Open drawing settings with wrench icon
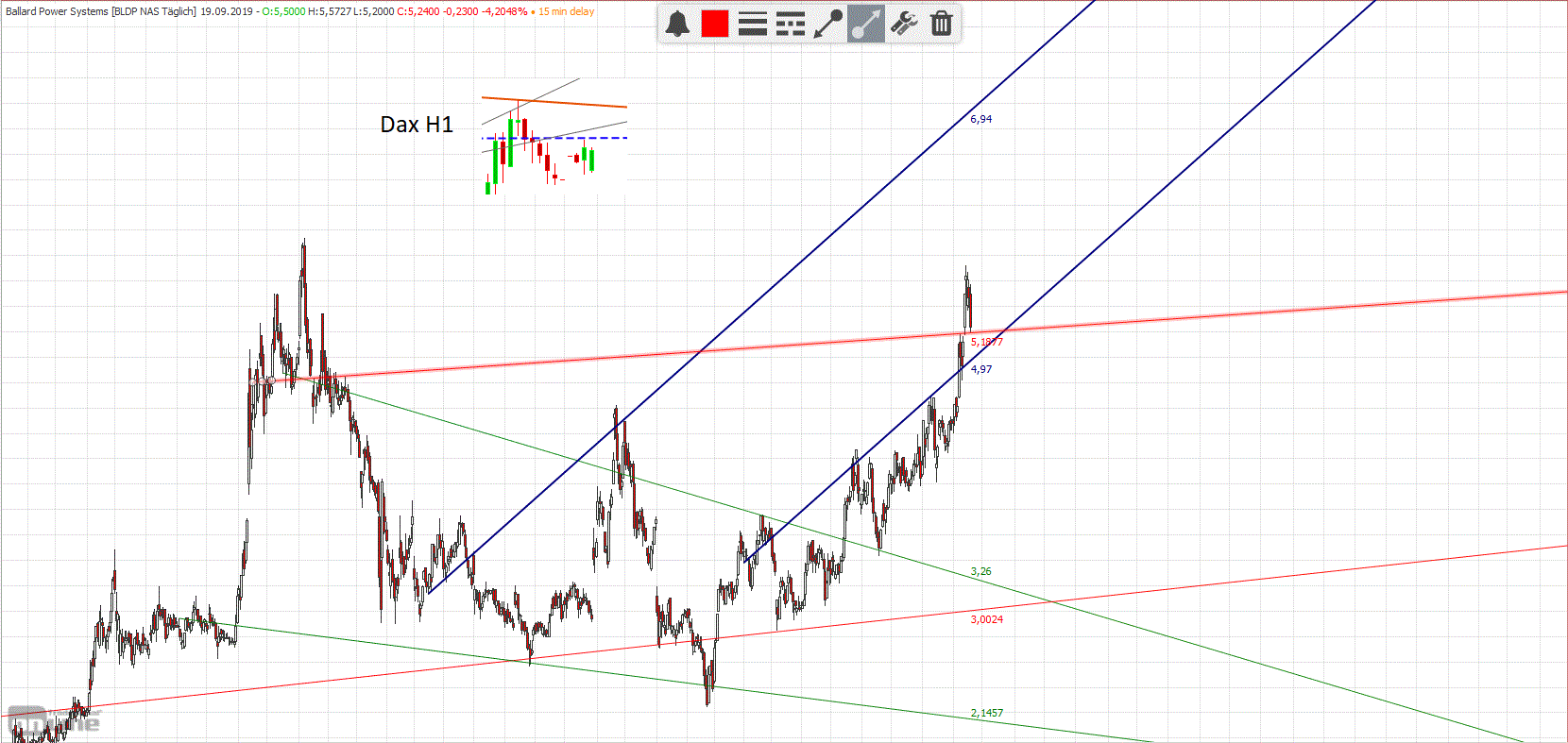Viewport: 1568px width, 743px height. [x=904, y=24]
